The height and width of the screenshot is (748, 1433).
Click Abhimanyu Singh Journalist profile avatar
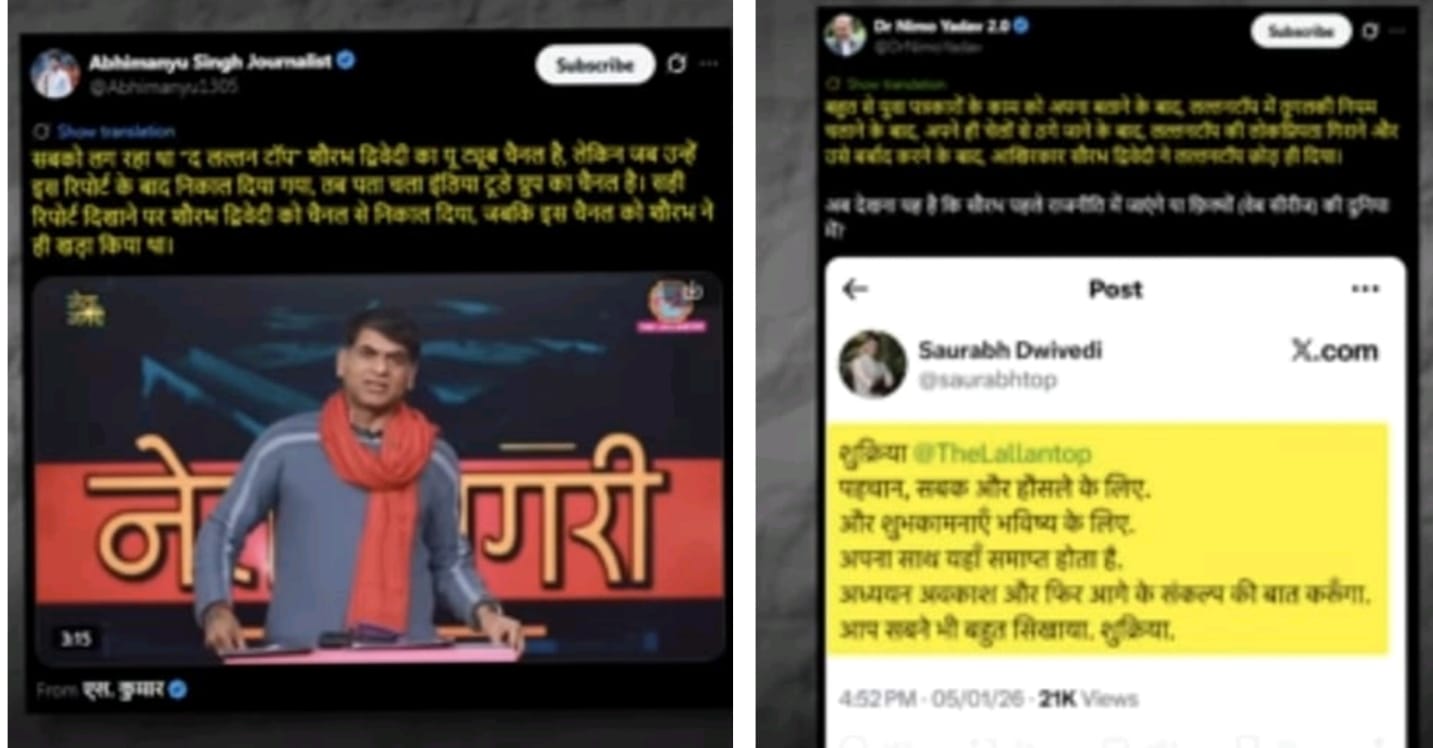(54, 74)
